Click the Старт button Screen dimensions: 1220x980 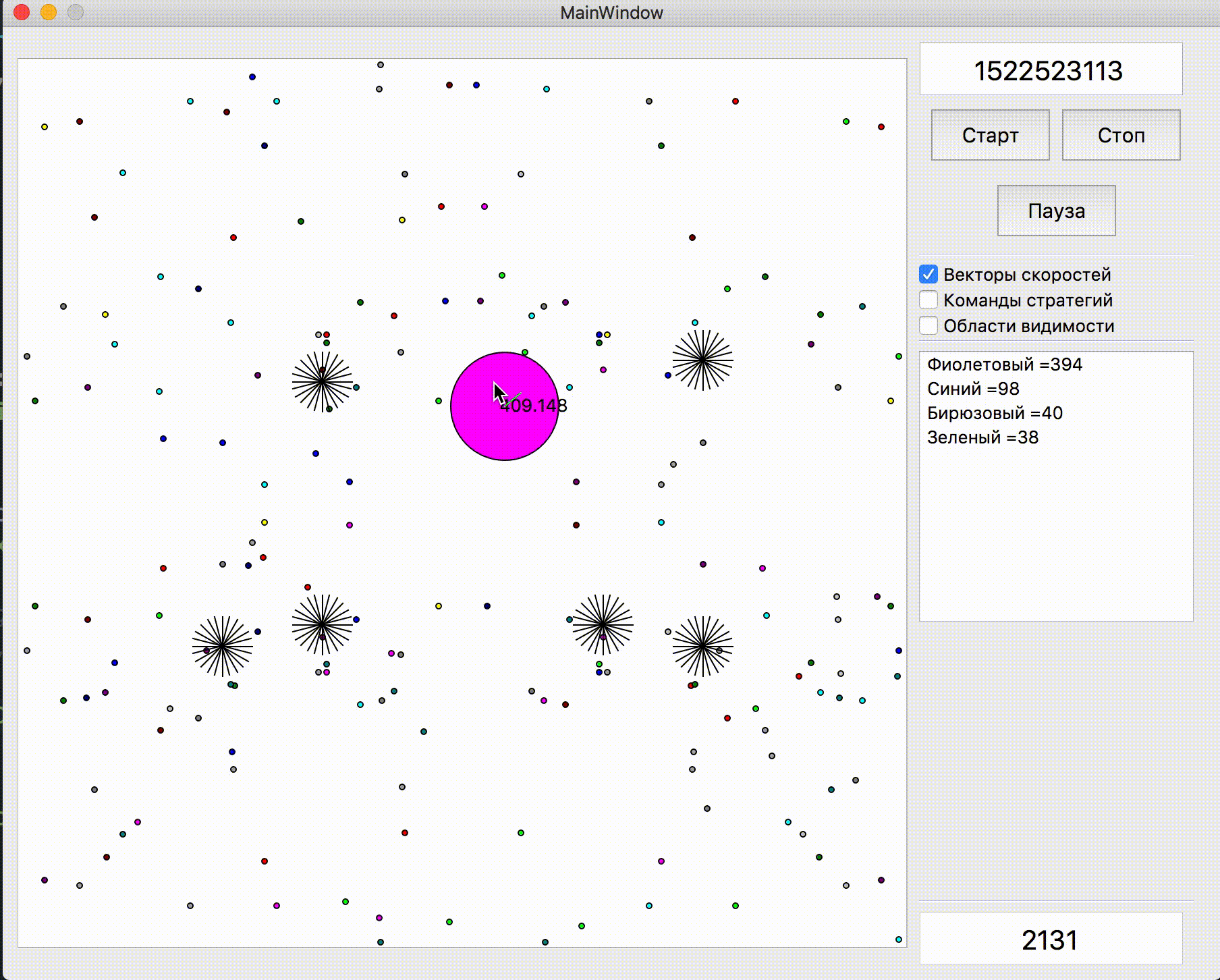(x=990, y=135)
